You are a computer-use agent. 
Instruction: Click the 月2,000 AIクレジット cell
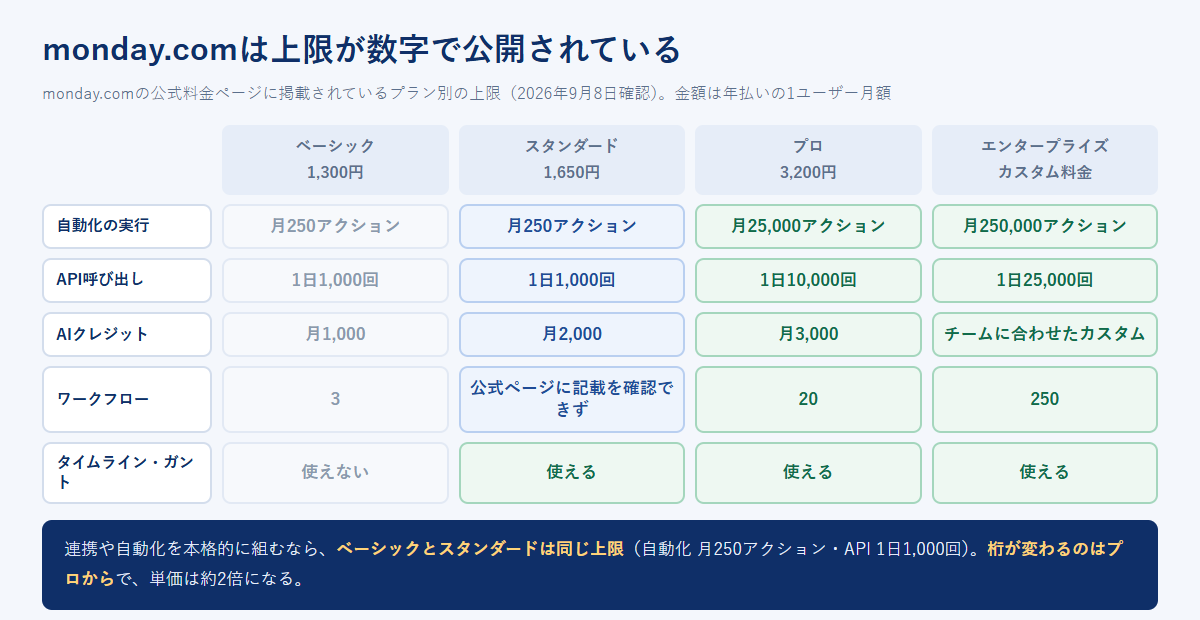[572, 334]
